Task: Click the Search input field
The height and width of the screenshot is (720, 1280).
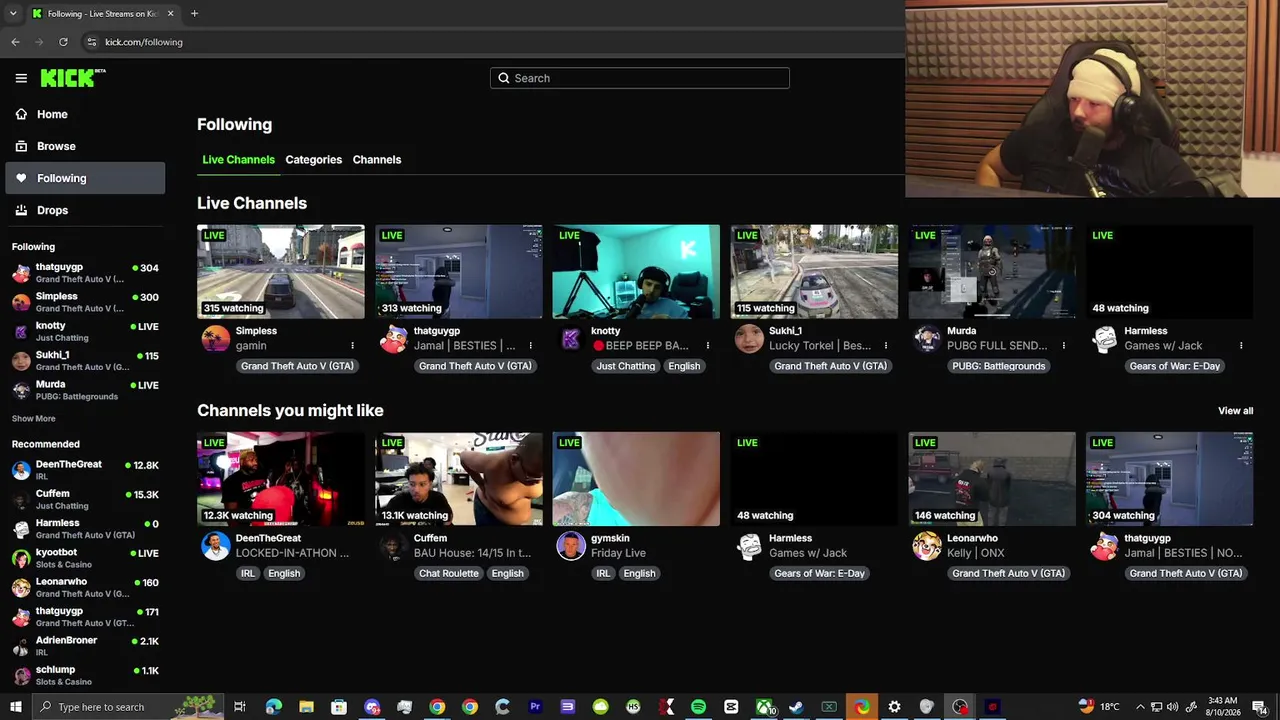Action: [640, 78]
